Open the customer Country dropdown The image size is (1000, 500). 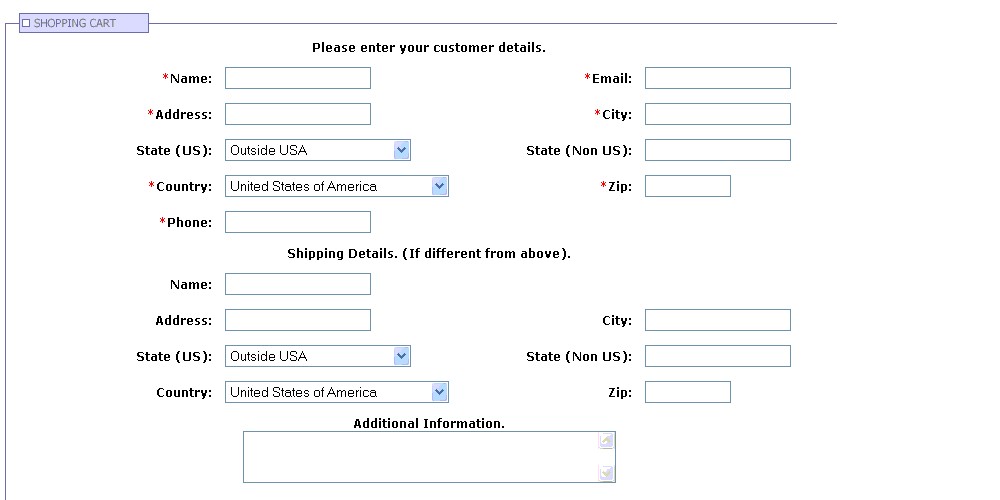(439, 186)
